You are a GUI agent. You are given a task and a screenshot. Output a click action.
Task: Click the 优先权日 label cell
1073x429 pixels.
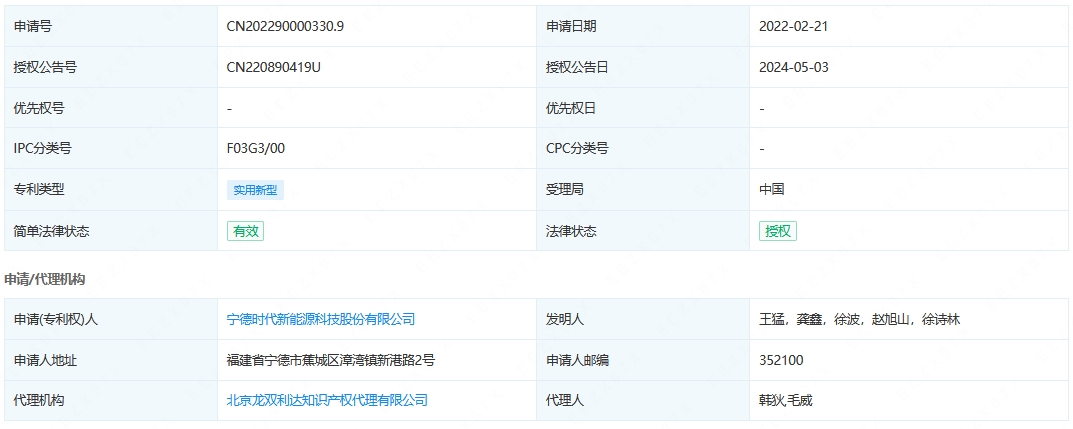[643, 108]
